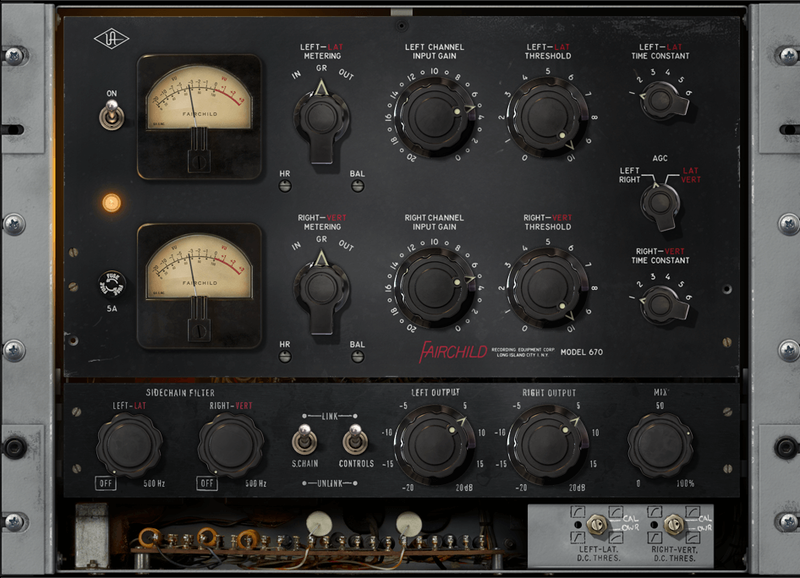Click the Right-Vert Time Constant selector
The image size is (800, 578).
coord(663,305)
